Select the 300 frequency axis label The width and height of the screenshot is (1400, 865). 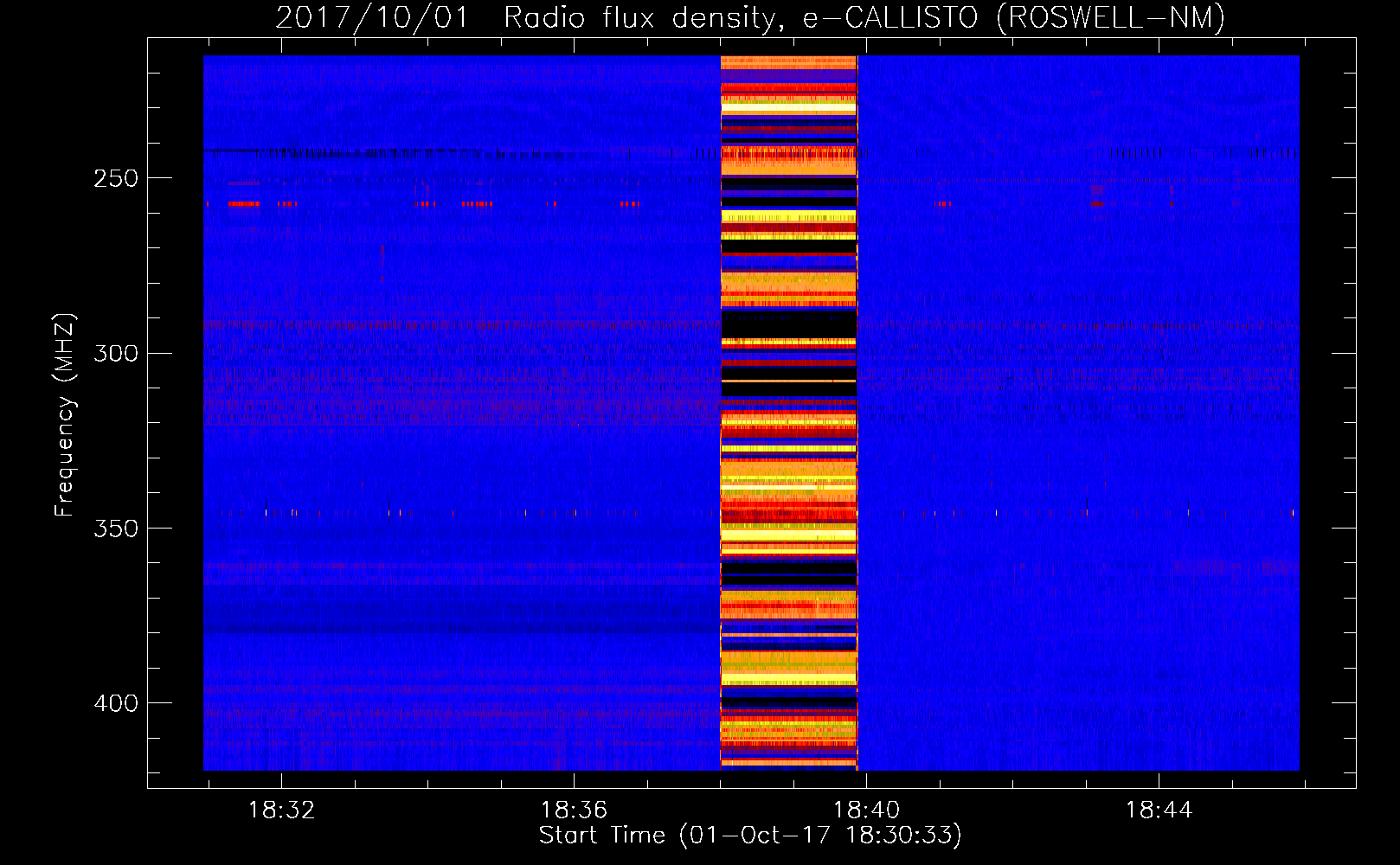[115, 354]
